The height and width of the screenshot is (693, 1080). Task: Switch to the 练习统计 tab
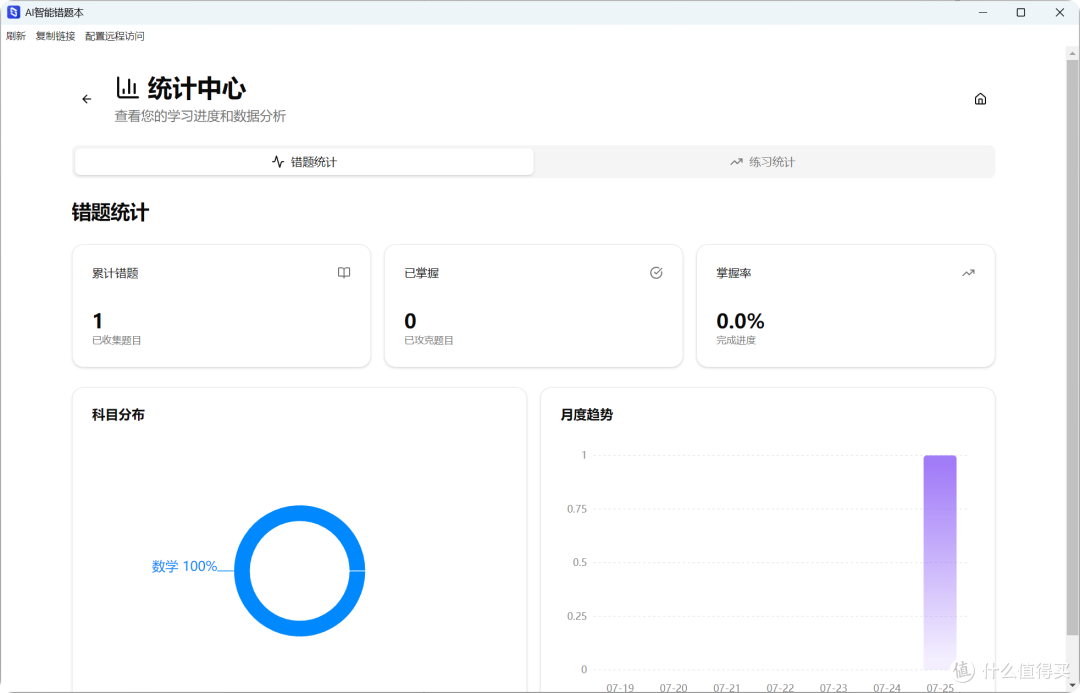tap(764, 162)
